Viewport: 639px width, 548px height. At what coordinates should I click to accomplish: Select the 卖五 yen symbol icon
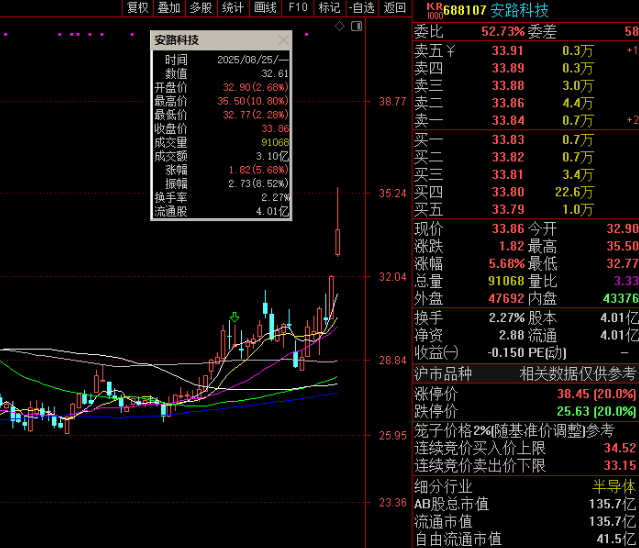[x=450, y=51]
